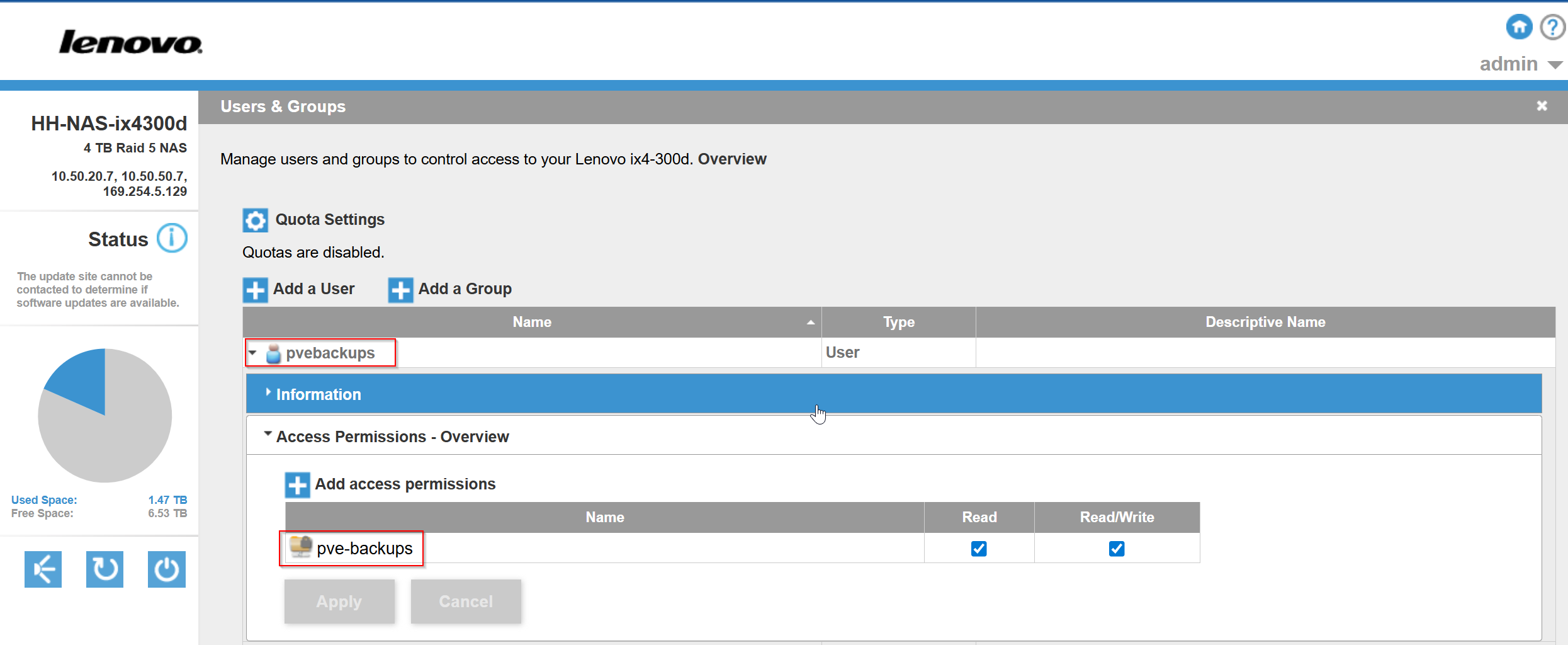Collapse Access Permissions - Overview section
The image size is (1568, 645).
(x=894, y=436)
